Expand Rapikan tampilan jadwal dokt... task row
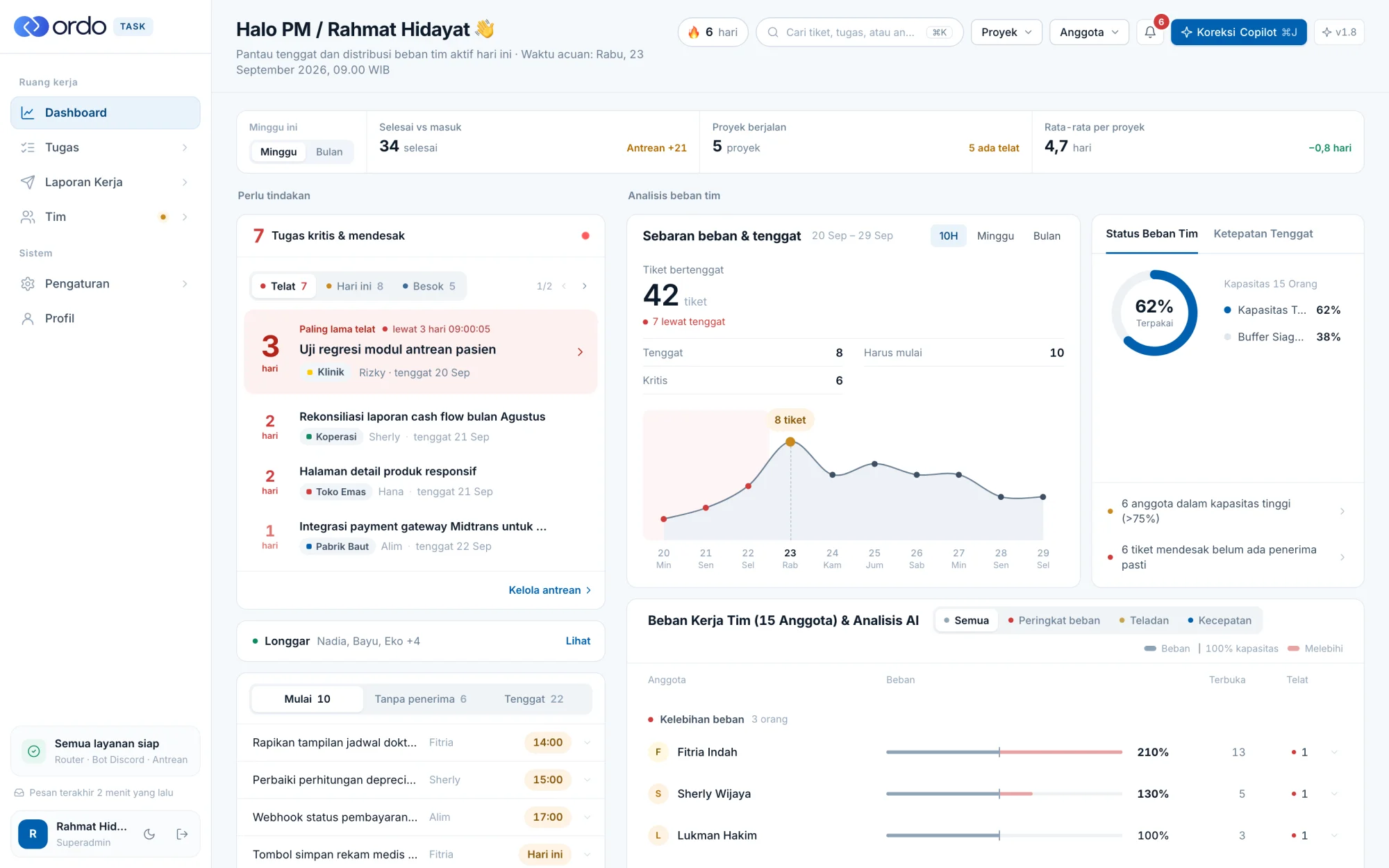The width and height of the screenshot is (1389, 868). 588,742
